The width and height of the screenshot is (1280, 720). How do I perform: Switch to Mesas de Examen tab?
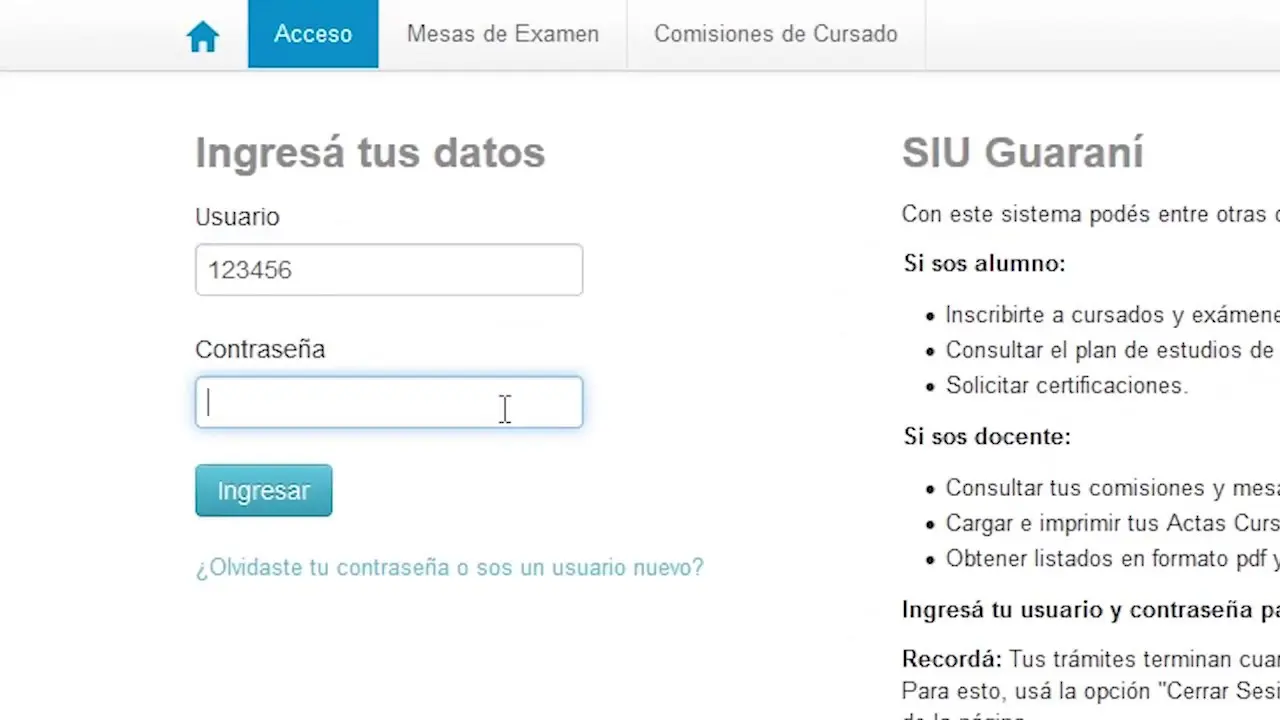pos(503,34)
